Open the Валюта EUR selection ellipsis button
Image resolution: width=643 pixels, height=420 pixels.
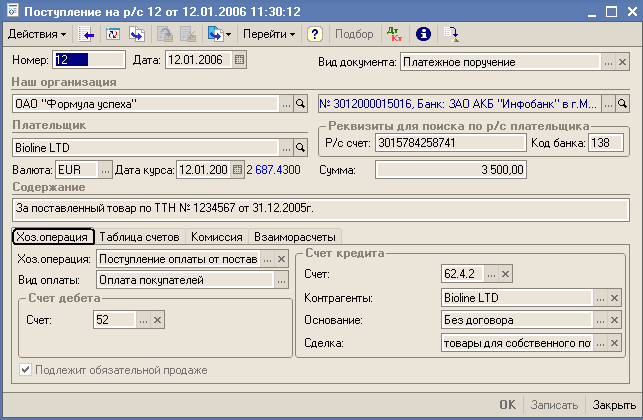click(105, 170)
